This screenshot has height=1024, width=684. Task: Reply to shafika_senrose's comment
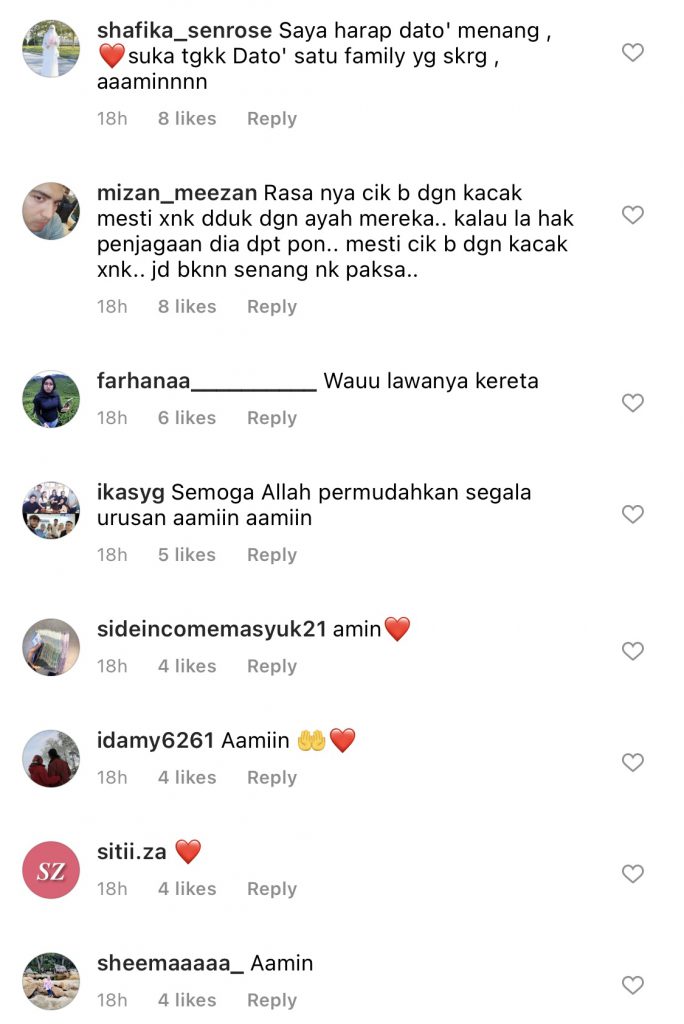[x=272, y=119]
